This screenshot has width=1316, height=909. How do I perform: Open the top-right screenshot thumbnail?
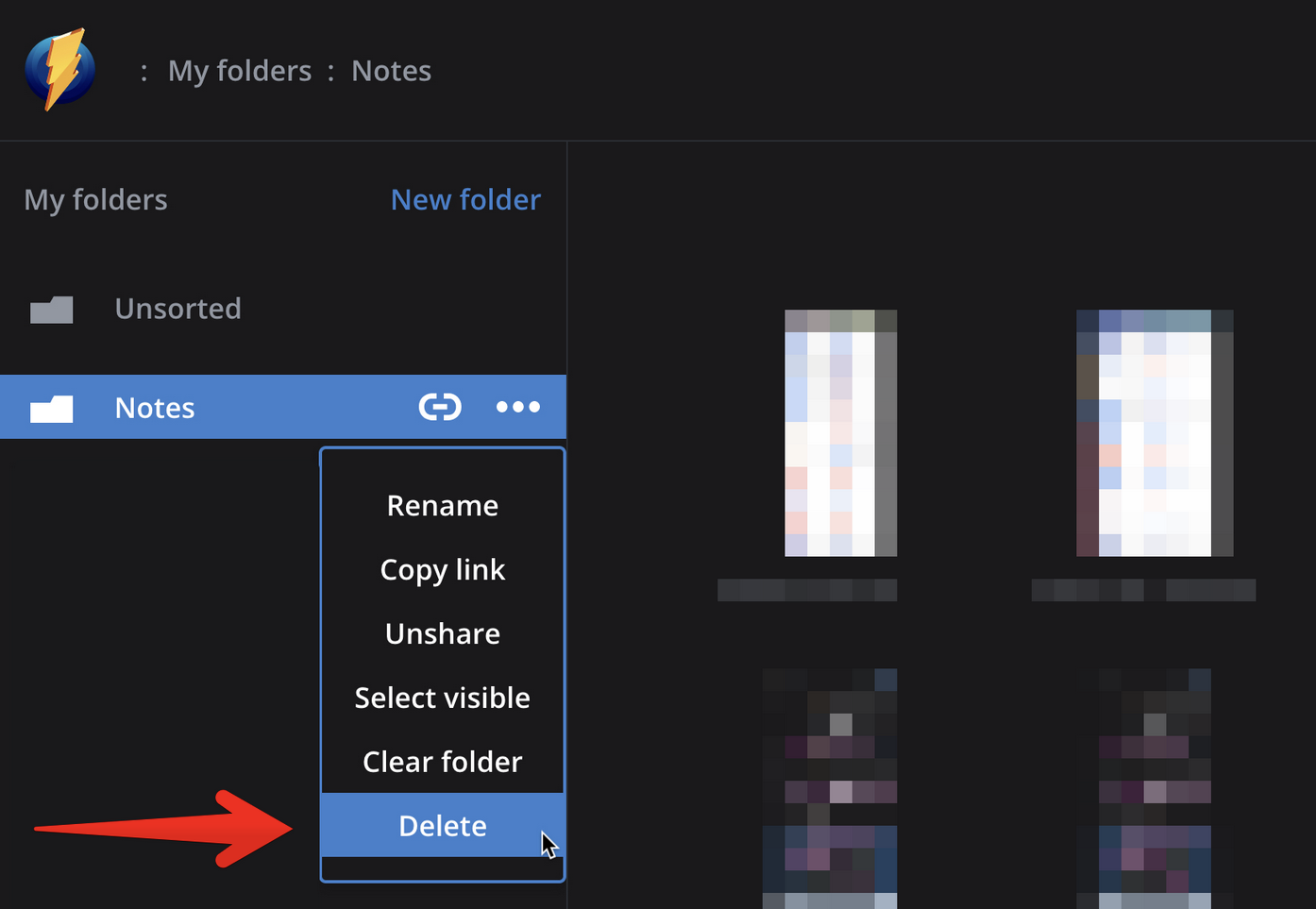[x=1154, y=432]
